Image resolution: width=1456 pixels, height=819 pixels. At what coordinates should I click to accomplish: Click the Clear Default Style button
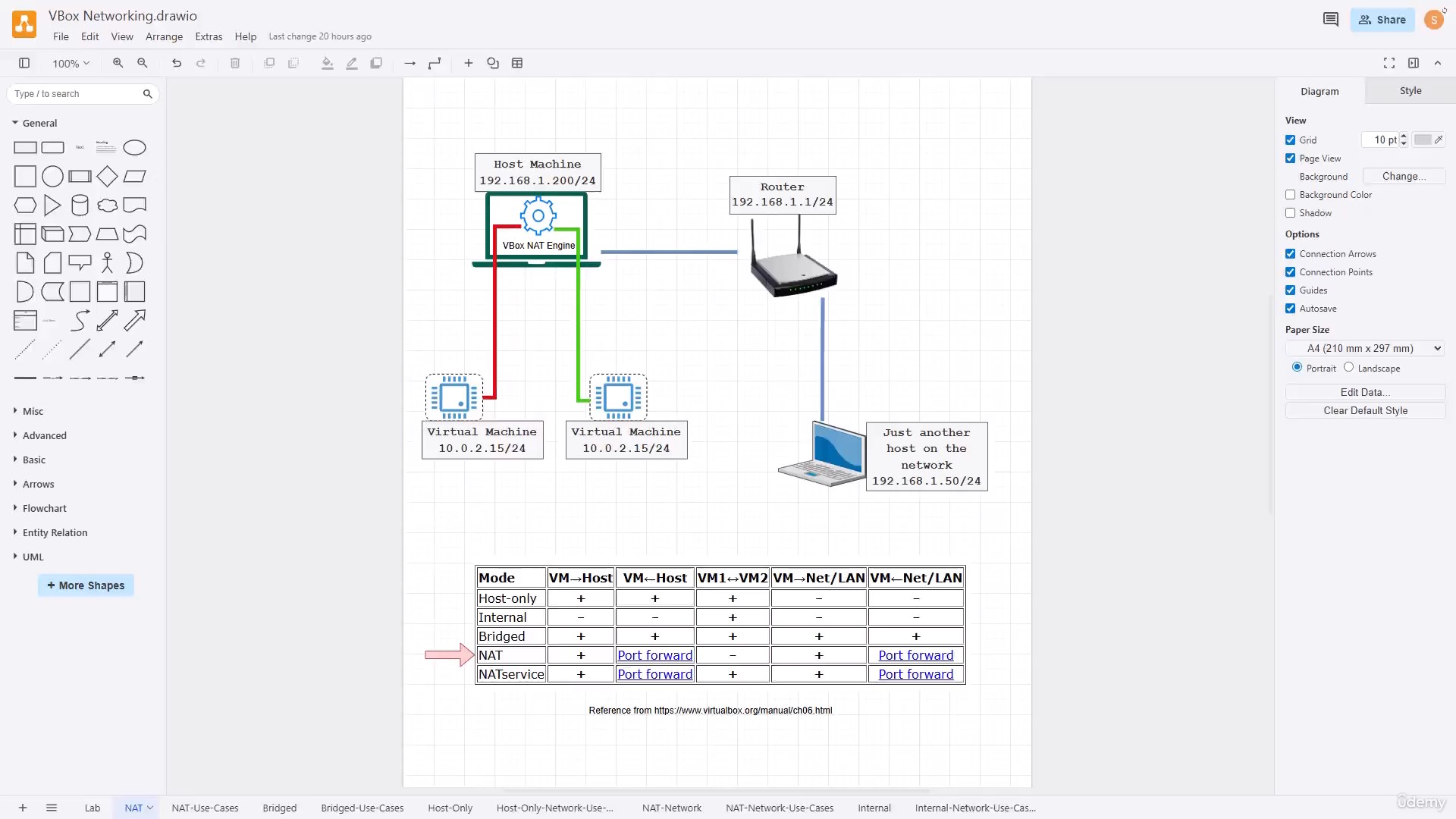(x=1365, y=410)
